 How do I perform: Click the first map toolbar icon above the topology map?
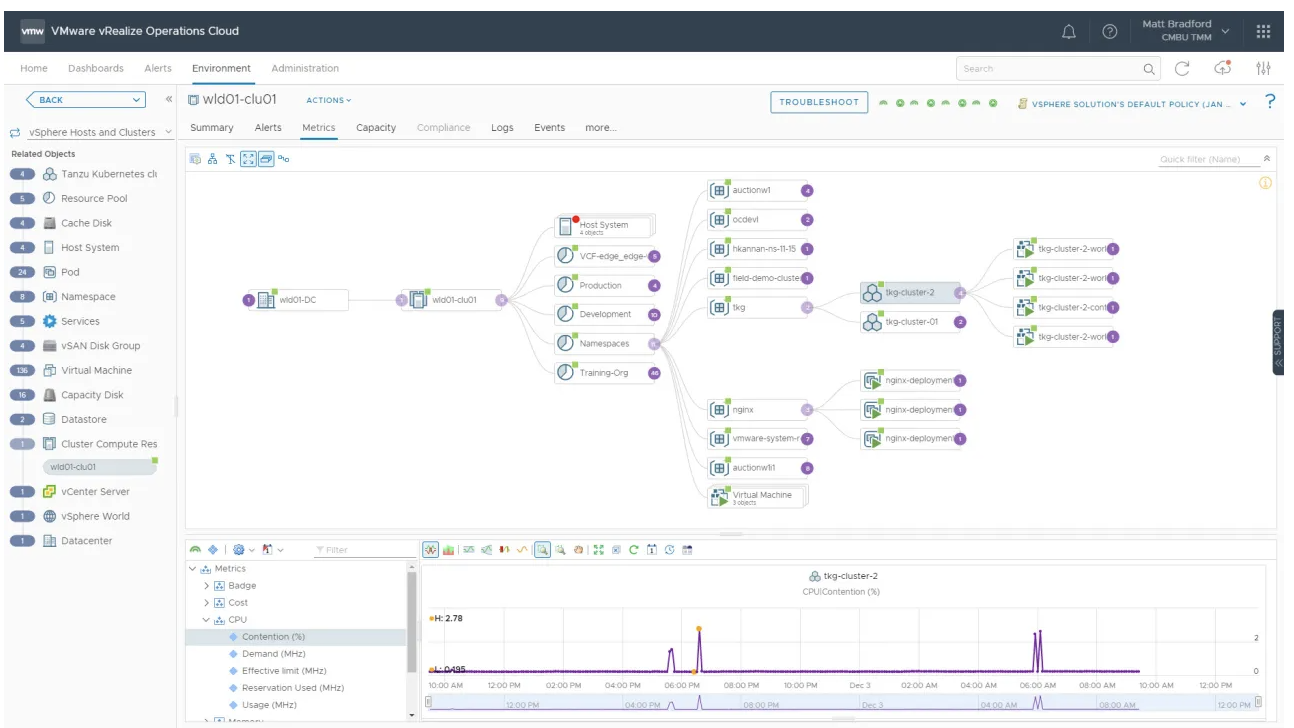[195, 159]
